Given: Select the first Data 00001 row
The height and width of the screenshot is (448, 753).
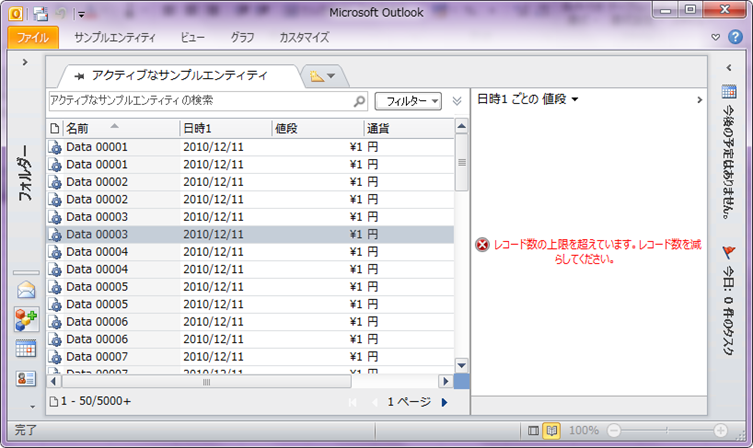Looking at the screenshot, I should click(x=250, y=147).
